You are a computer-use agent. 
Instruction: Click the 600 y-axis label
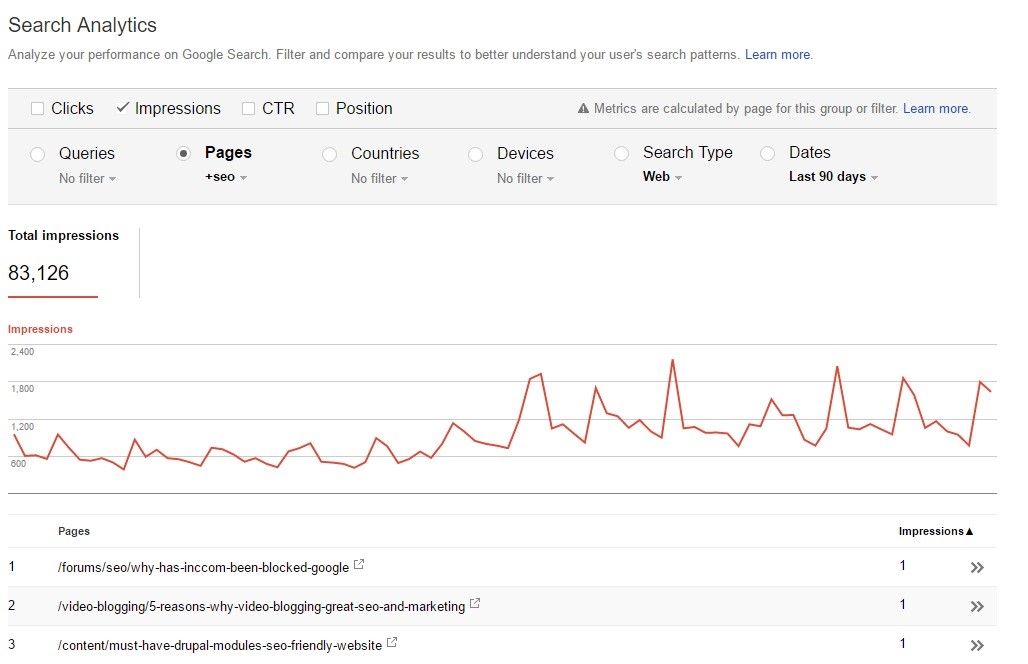[18, 464]
